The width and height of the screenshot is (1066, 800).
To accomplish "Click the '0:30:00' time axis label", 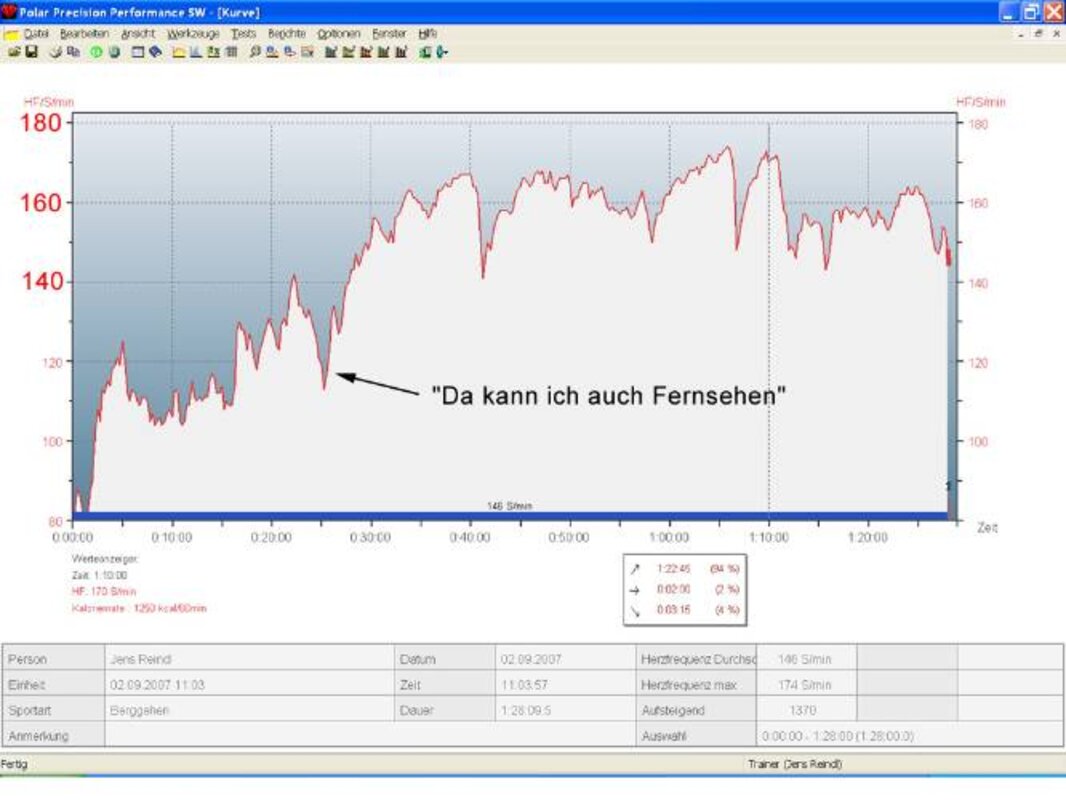I will 371,537.
